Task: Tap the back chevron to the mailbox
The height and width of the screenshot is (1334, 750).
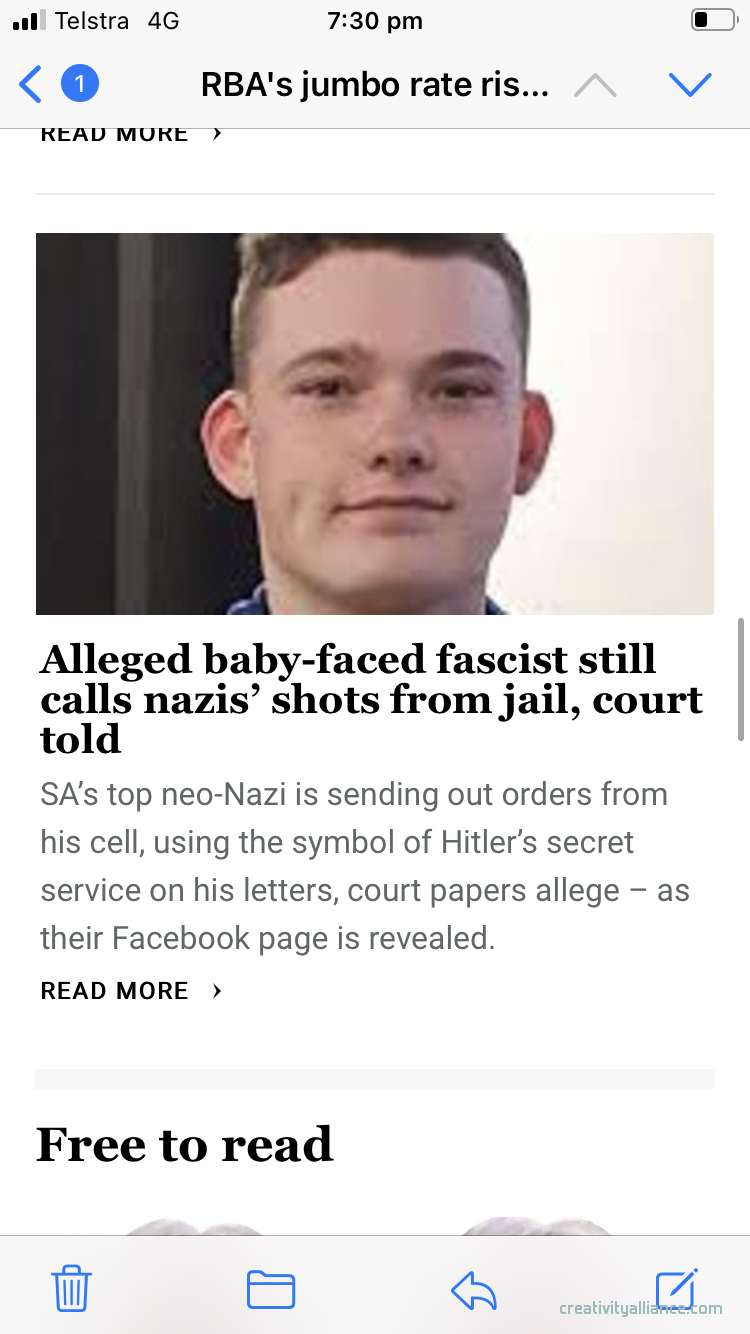Action: tap(31, 84)
